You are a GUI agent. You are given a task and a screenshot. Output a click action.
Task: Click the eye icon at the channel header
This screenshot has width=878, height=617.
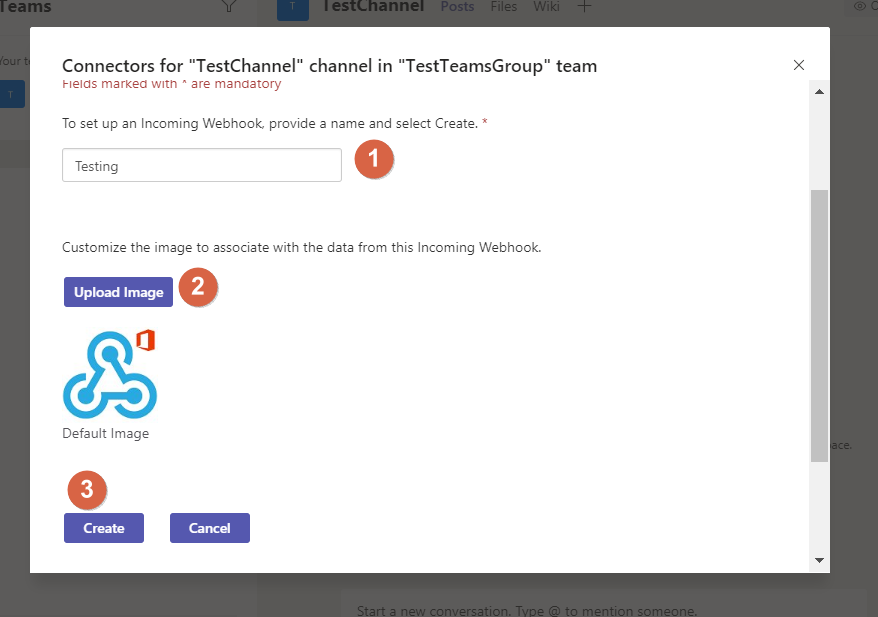[859, 6]
